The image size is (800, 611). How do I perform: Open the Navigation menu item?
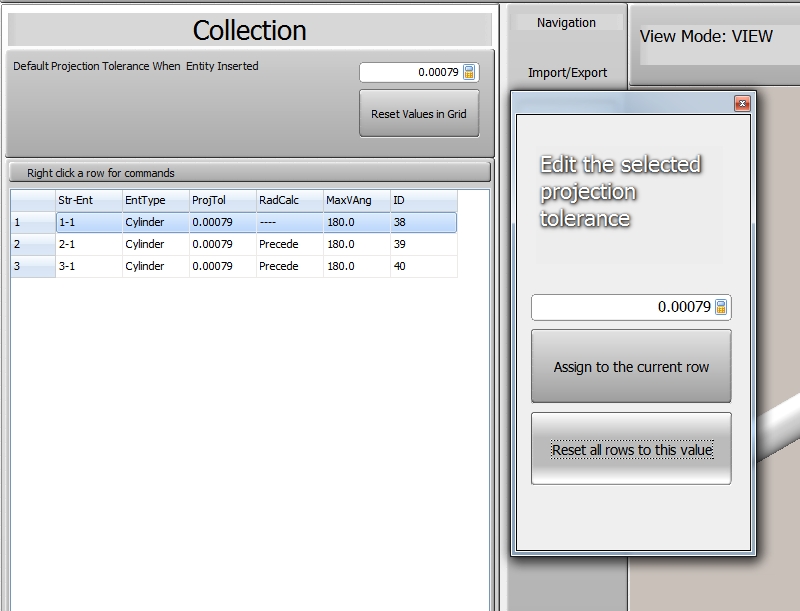(x=566, y=22)
